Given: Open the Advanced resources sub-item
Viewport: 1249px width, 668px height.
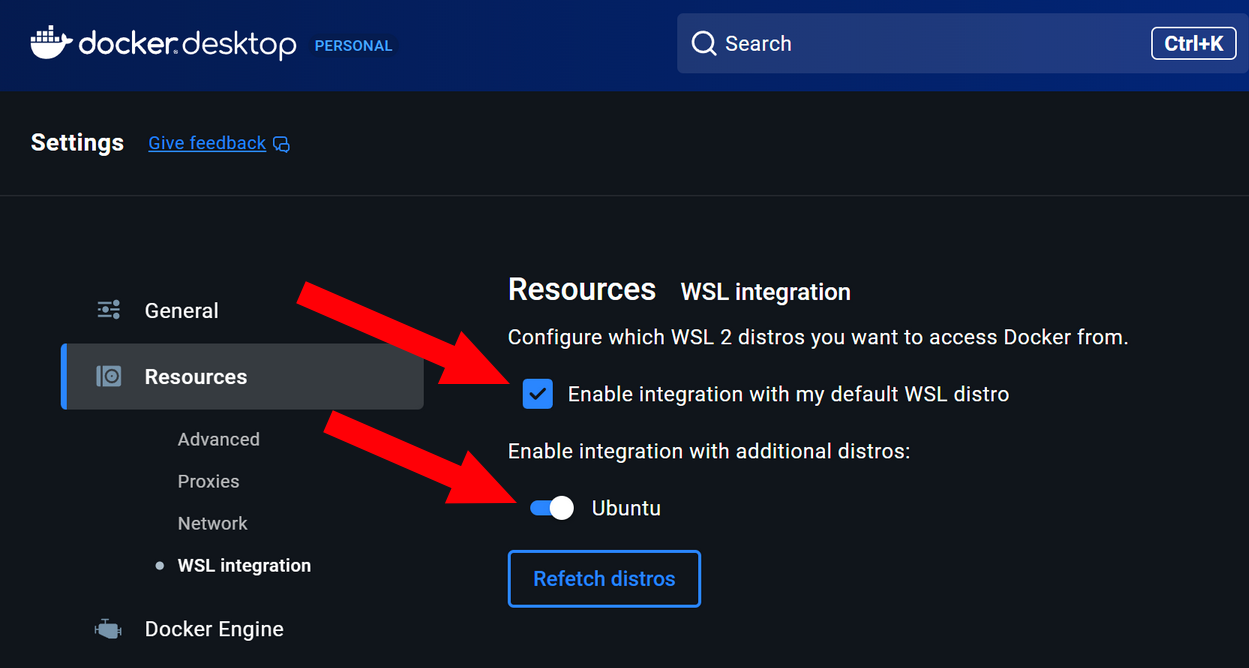Looking at the screenshot, I should pos(219,439).
